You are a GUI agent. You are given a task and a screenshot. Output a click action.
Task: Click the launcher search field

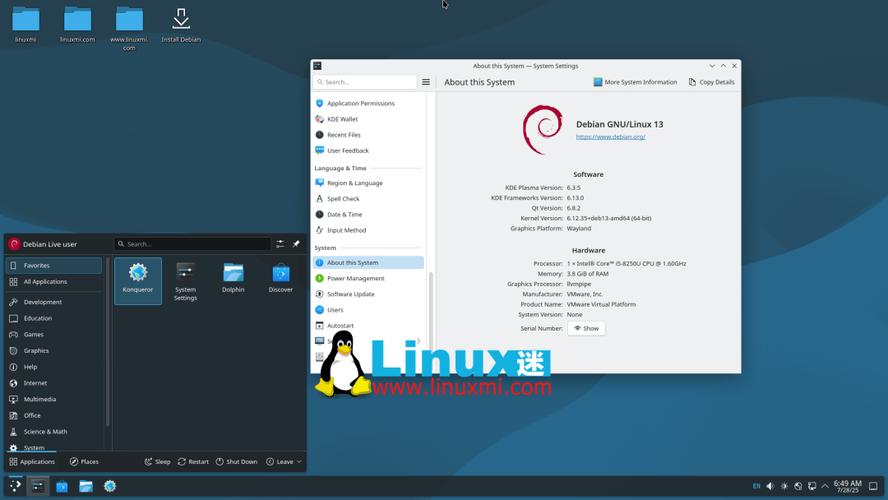click(192, 244)
